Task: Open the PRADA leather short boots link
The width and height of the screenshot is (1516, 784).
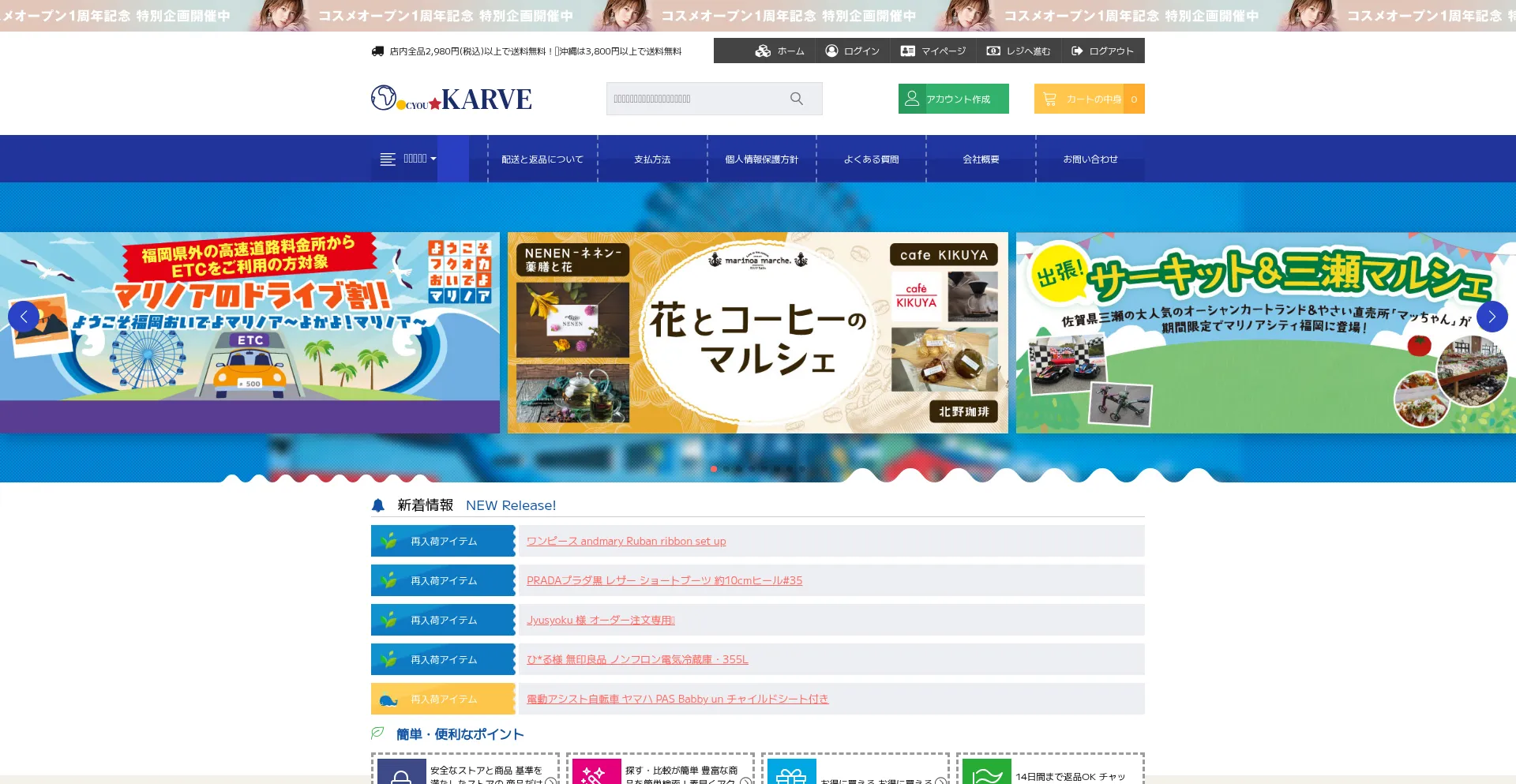Action: [x=664, y=580]
